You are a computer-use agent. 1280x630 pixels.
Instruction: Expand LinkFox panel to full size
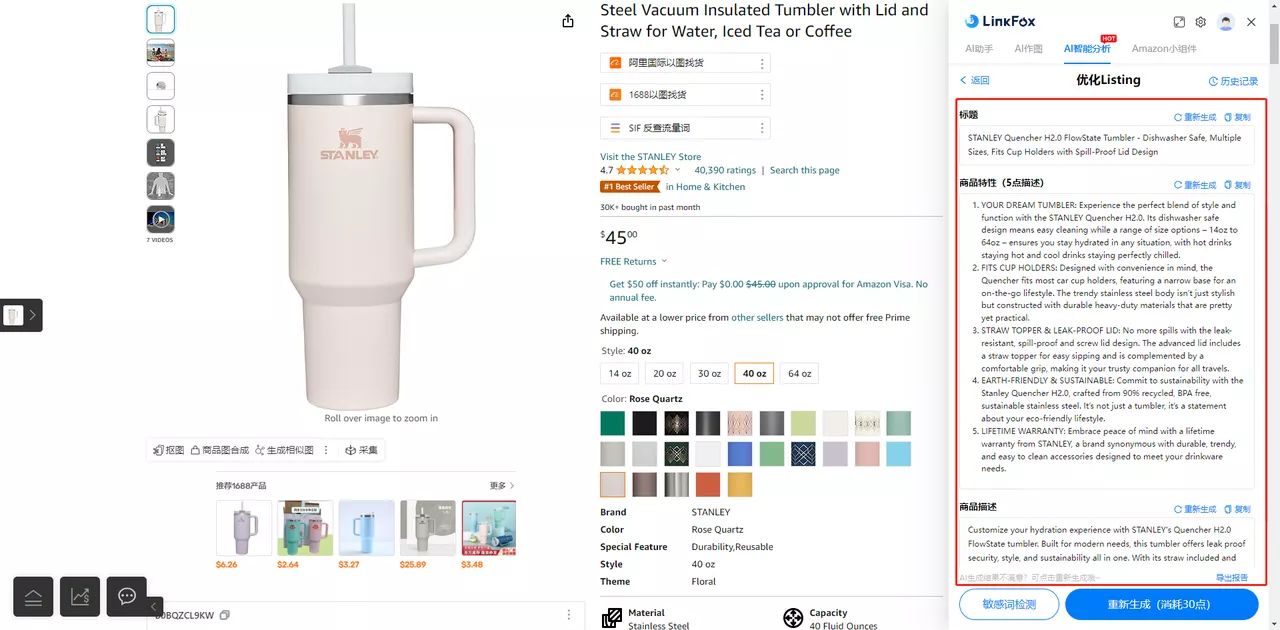(x=1179, y=22)
